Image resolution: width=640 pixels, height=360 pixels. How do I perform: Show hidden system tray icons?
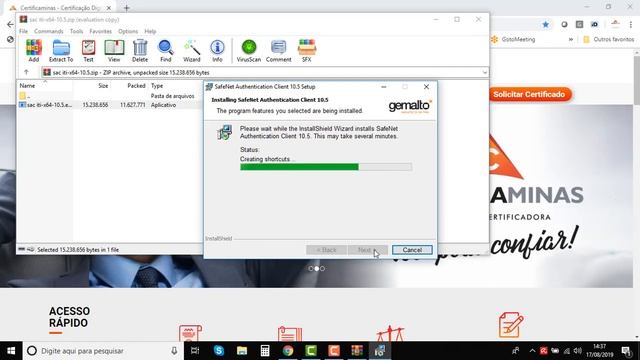click(x=532, y=351)
